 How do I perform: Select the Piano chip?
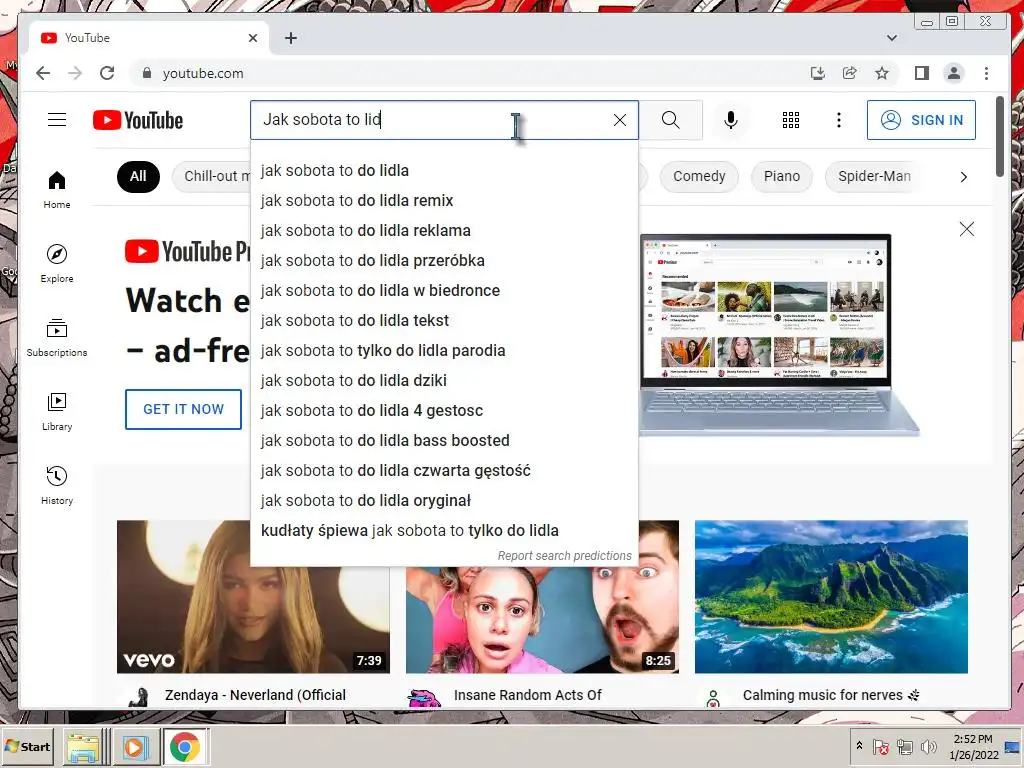tap(782, 176)
